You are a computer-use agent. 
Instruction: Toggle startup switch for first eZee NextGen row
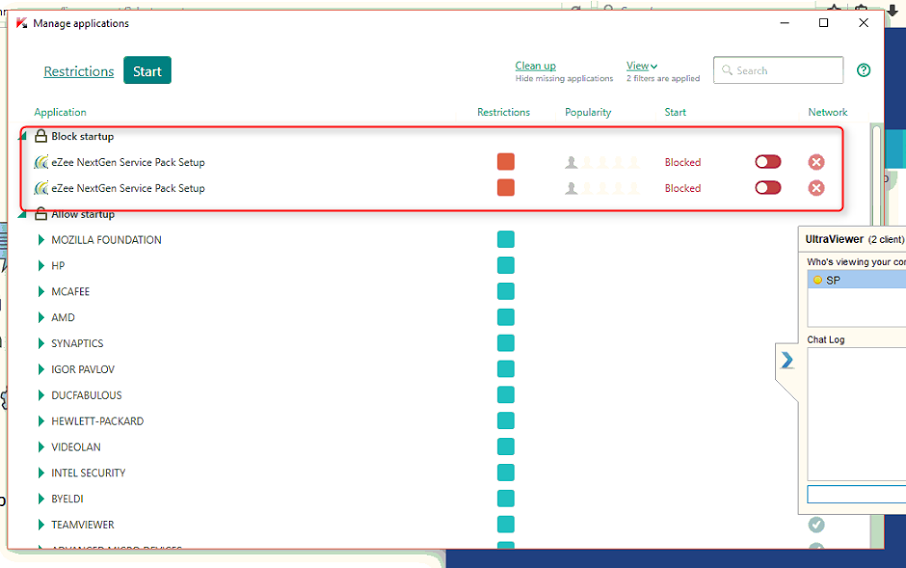coord(768,162)
